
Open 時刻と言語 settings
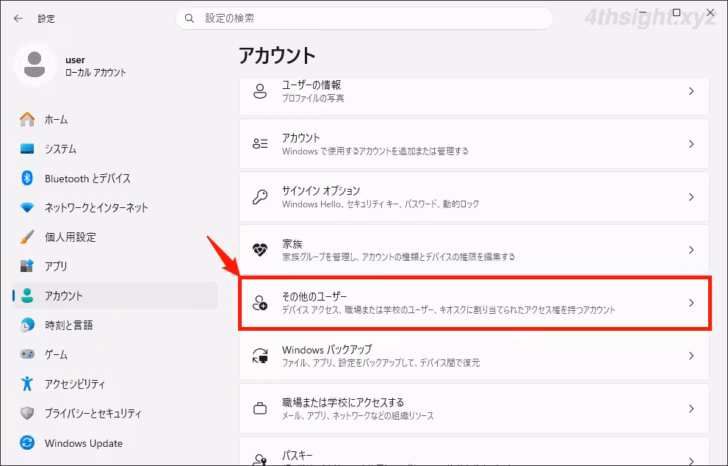coord(115,325)
